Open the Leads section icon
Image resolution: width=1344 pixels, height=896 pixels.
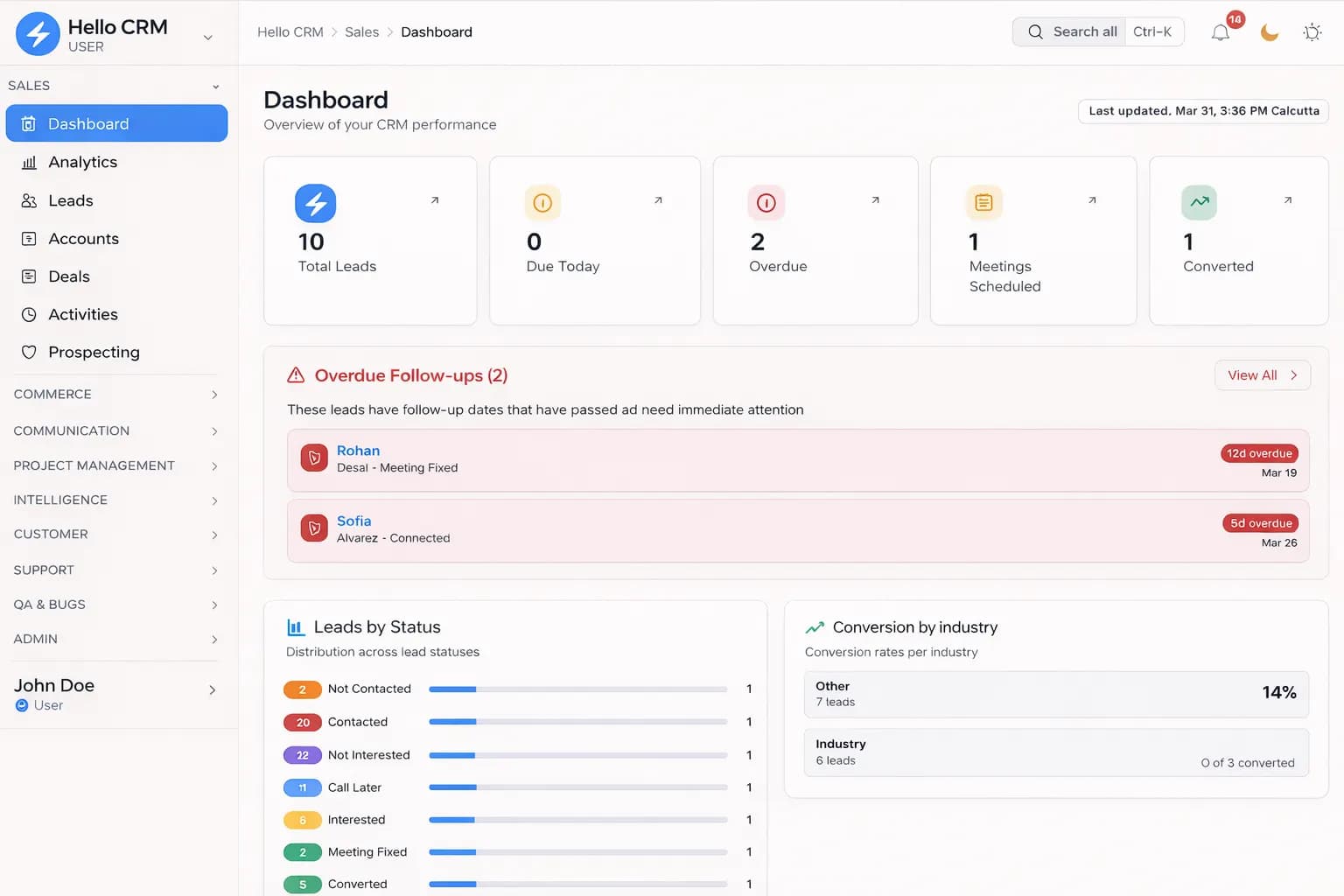[31, 200]
